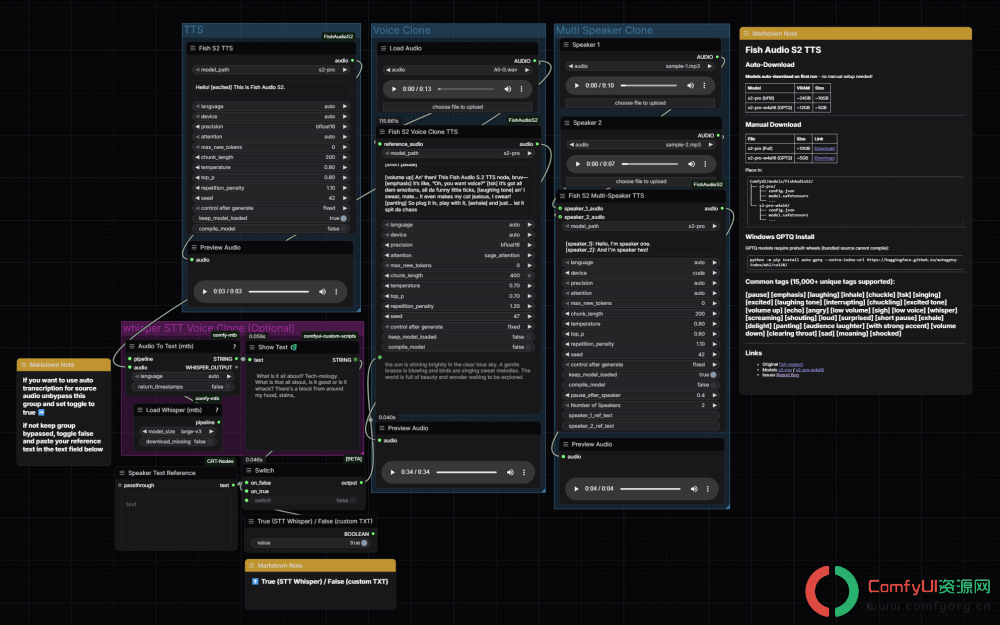Select the Multi Speaker Clone group title
Screen dimensions: 1000x625
[x=604, y=30]
